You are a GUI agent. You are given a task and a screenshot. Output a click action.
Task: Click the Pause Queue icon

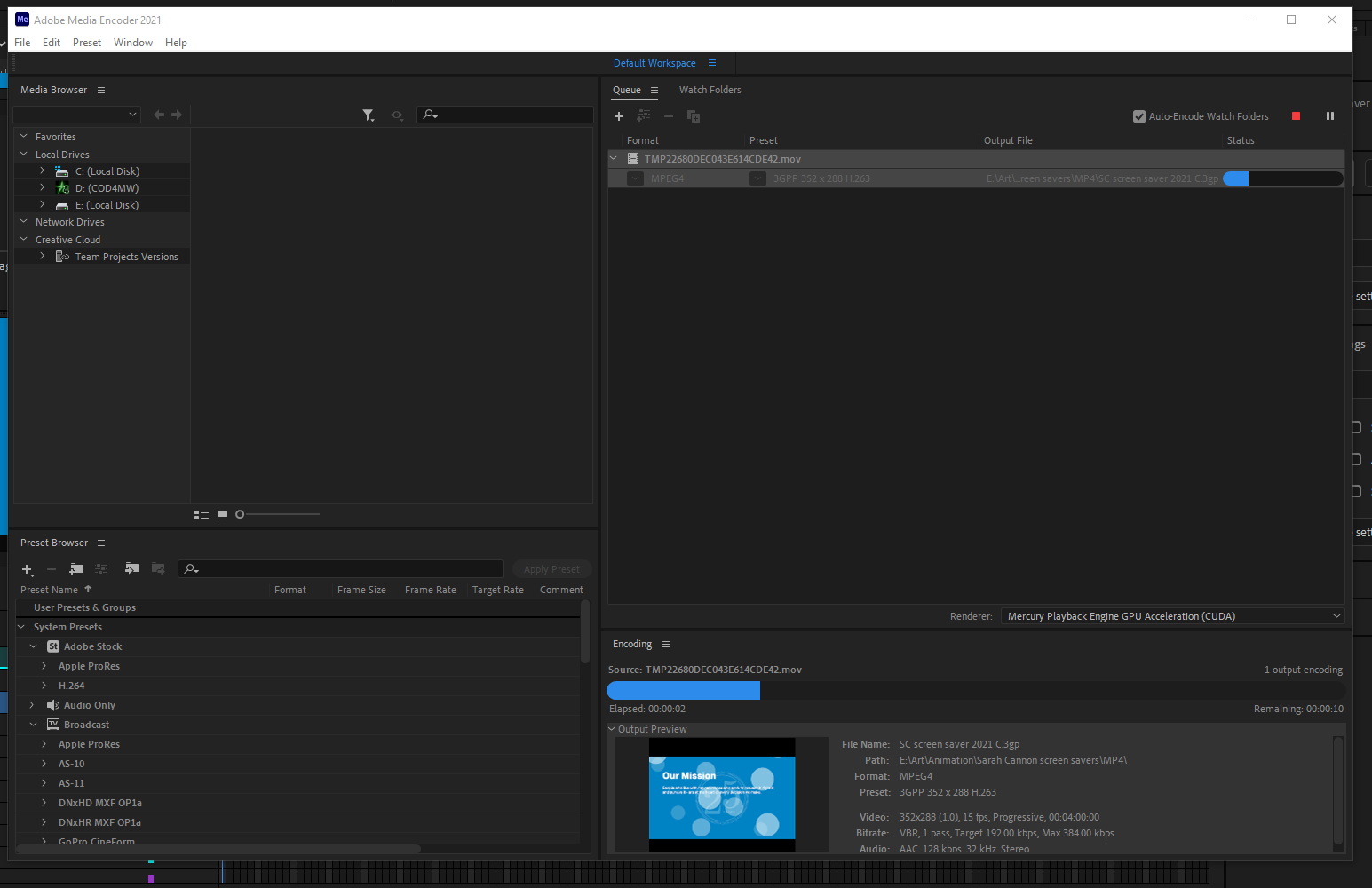click(1330, 115)
